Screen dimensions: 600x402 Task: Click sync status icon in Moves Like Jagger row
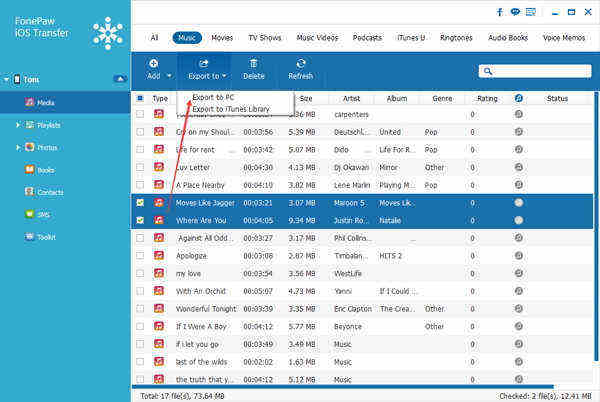point(518,203)
